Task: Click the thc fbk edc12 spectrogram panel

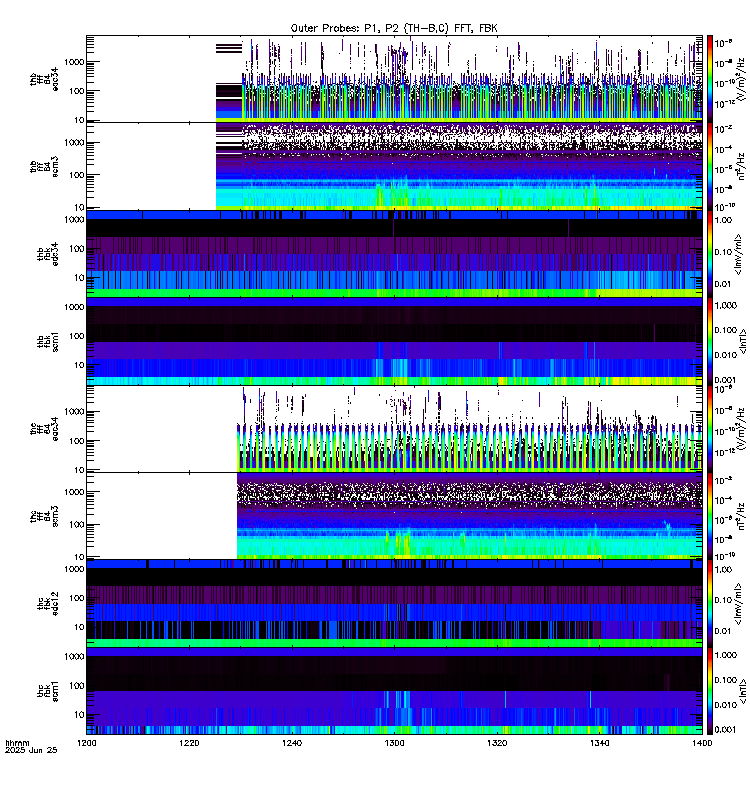Action: click(394, 604)
